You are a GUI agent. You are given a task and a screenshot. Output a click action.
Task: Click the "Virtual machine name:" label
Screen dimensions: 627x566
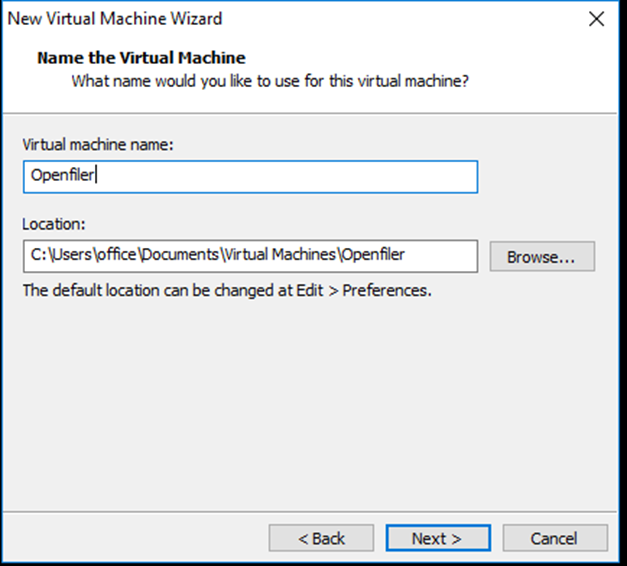tap(98, 144)
